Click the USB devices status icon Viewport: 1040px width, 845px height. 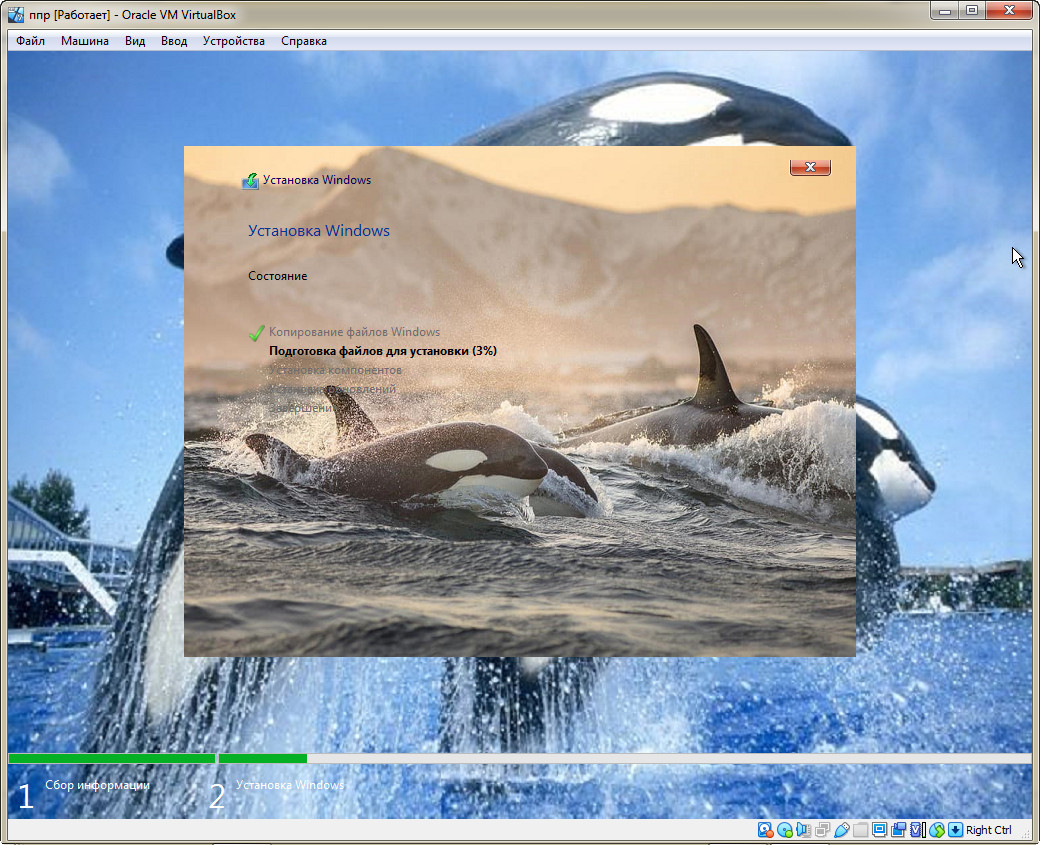pos(841,830)
